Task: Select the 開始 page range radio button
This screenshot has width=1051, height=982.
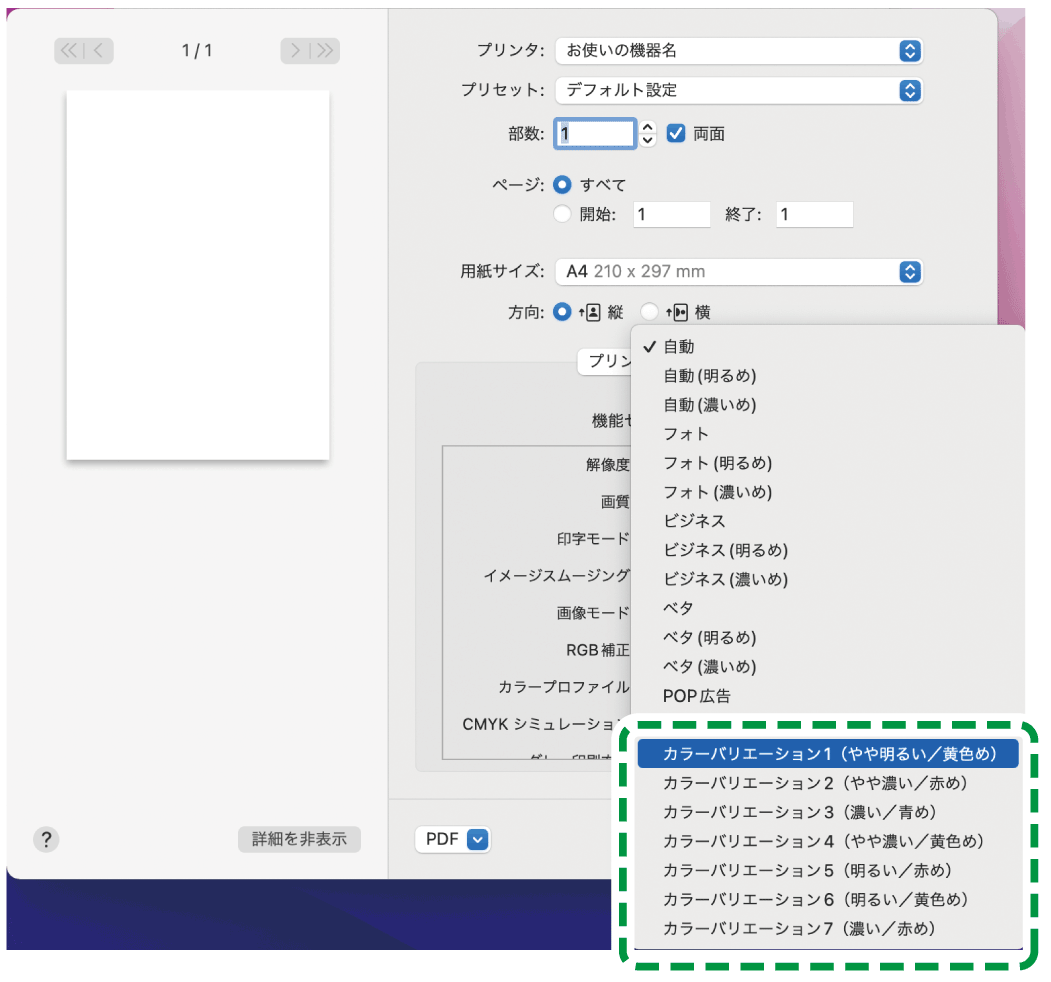Action: pos(562,214)
